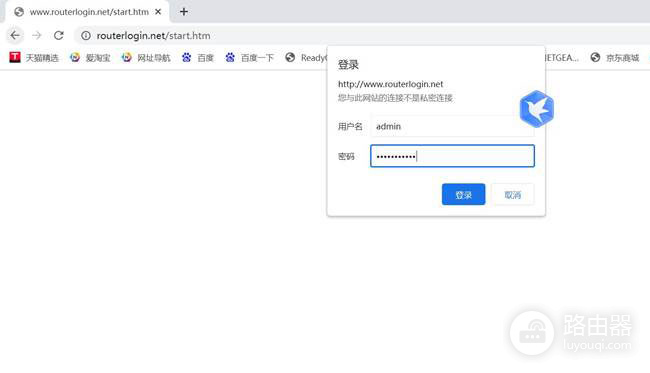
Task: Open the 百度 bookmark
Action: 198,58
